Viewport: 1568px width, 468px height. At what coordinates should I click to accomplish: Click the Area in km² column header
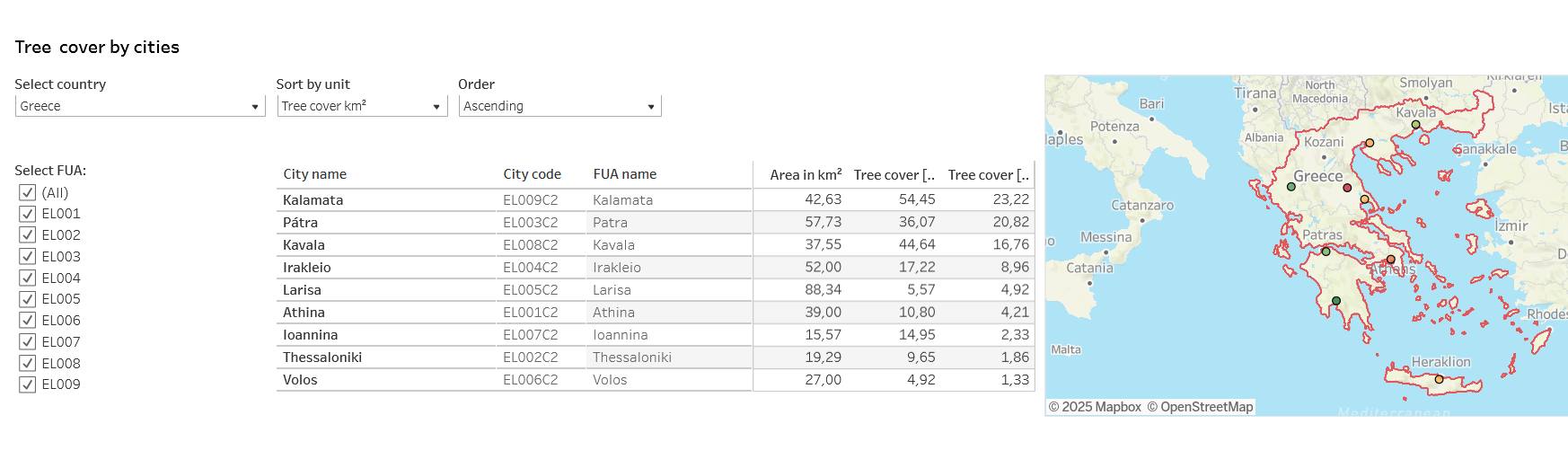click(806, 174)
